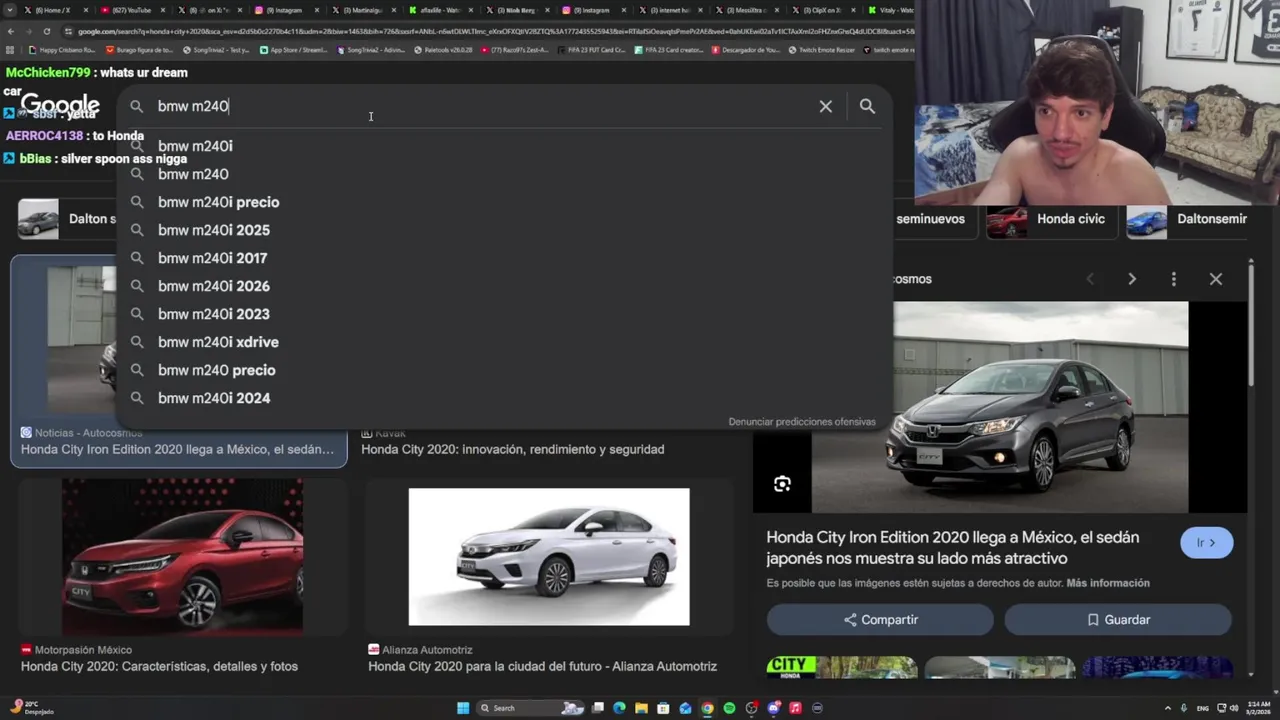The image size is (1280, 720).
Task: Click the Google Lens icon on the car image
Action: 782,484
